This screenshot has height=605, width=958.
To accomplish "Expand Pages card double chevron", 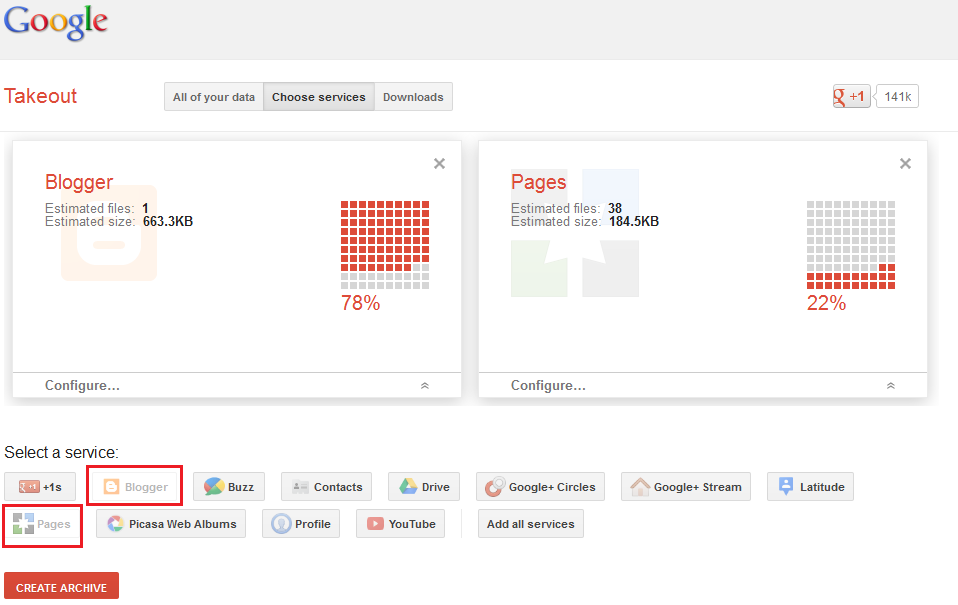I will [891, 386].
